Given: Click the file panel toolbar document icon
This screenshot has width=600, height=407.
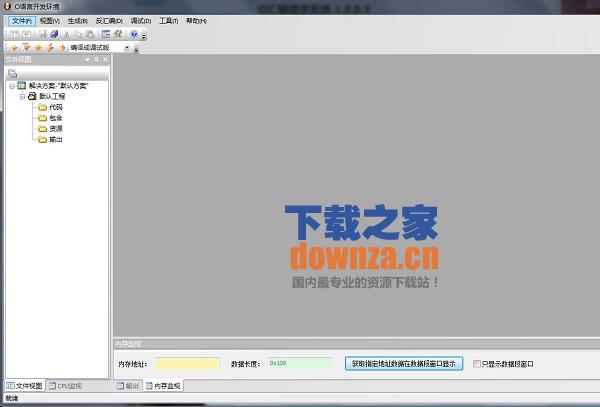Looking at the screenshot, I should pos(13,73).
